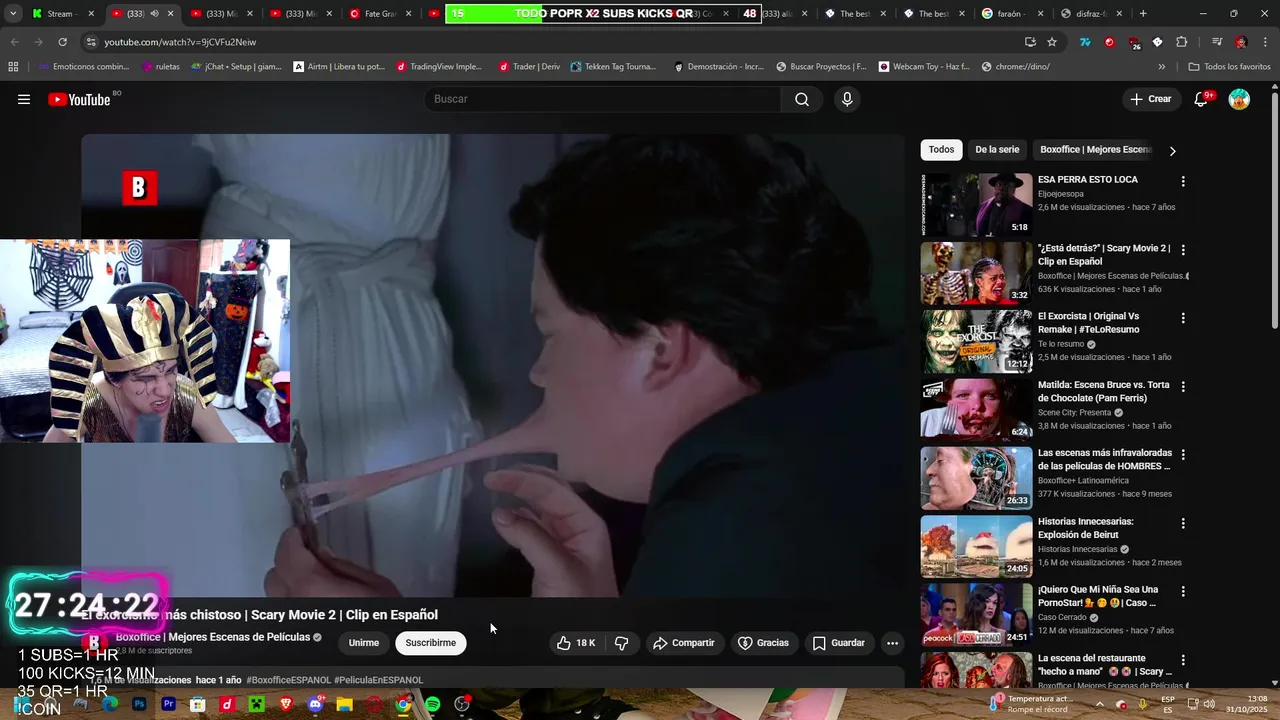The height and width of the screenshot is (720, 1280).
Task: Start voice search with the microphone
Action: coord(847,99)
